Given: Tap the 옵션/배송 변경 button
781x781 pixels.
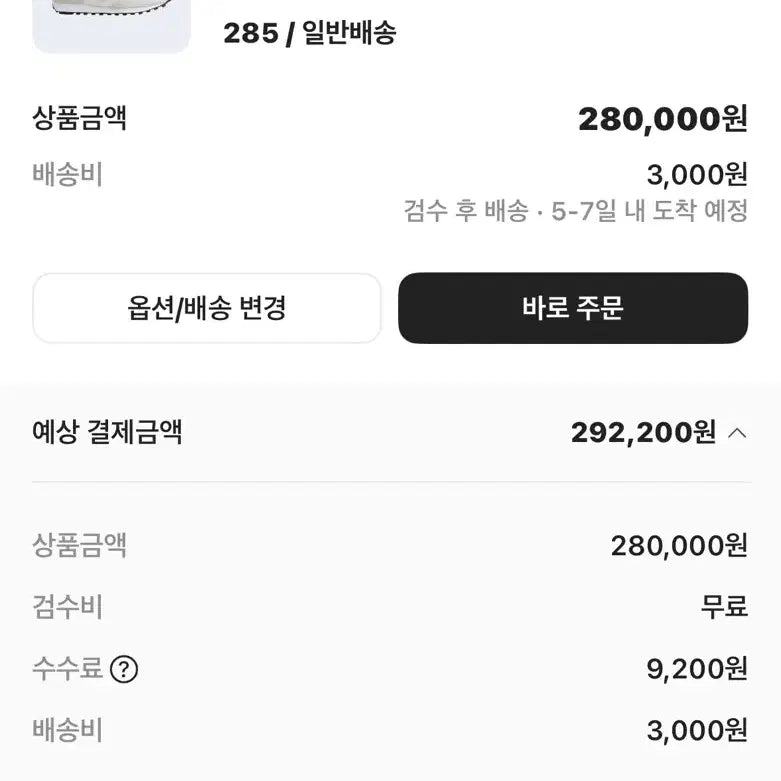Looking at the screenshot, I should 207,308.
